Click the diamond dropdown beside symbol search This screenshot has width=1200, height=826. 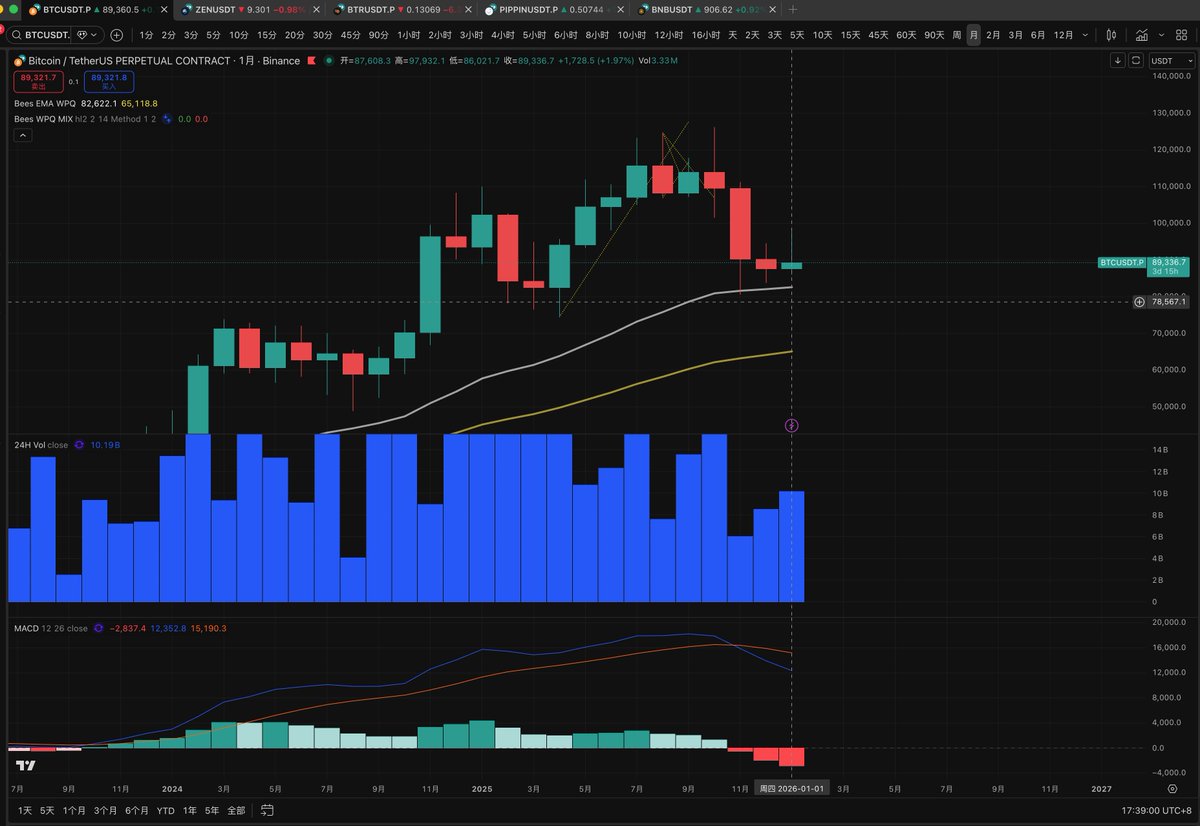tap(86, 35)
